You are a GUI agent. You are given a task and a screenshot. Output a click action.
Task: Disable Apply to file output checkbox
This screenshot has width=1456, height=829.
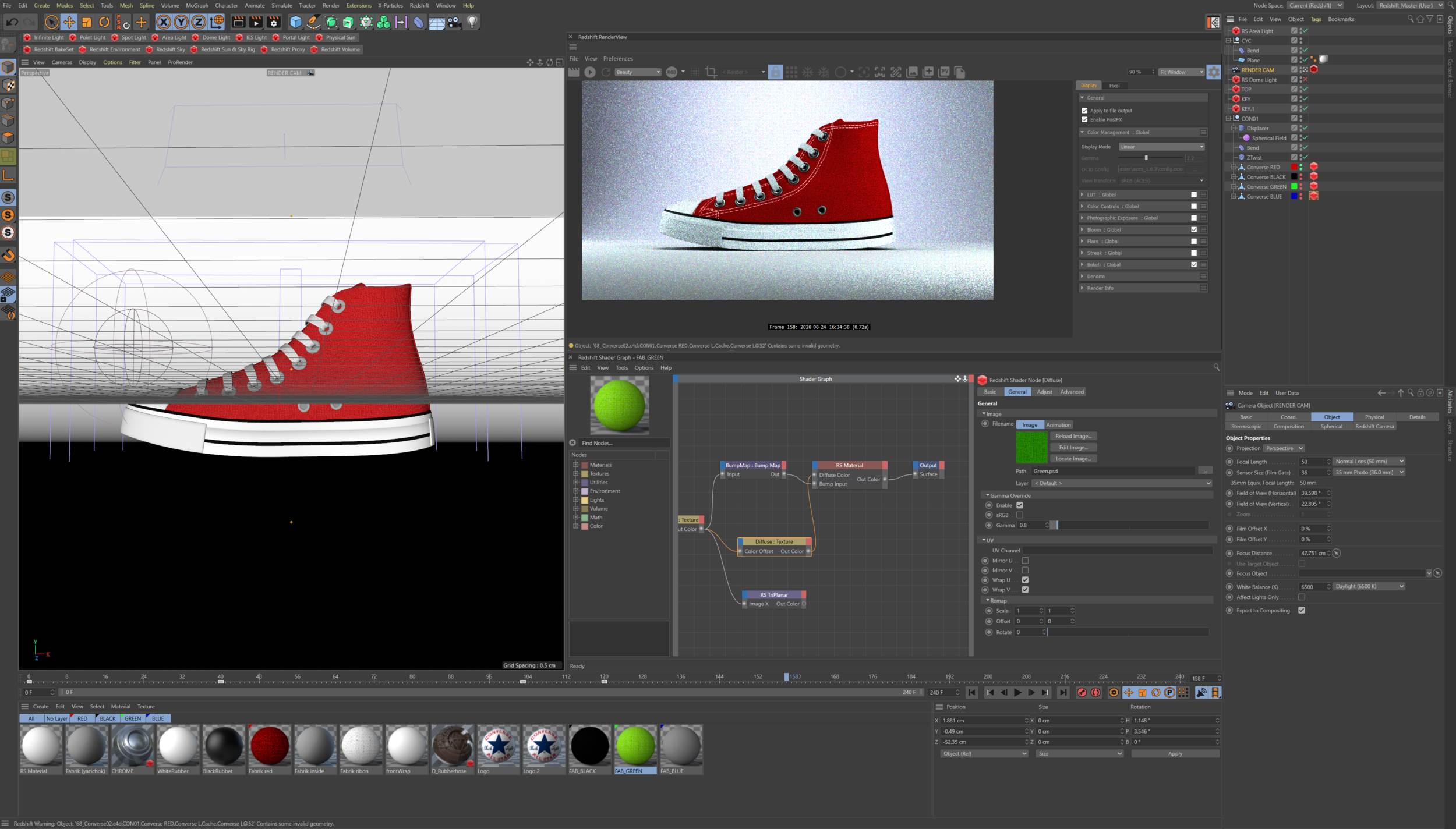pyautogui.click(x=1084, y=111)
